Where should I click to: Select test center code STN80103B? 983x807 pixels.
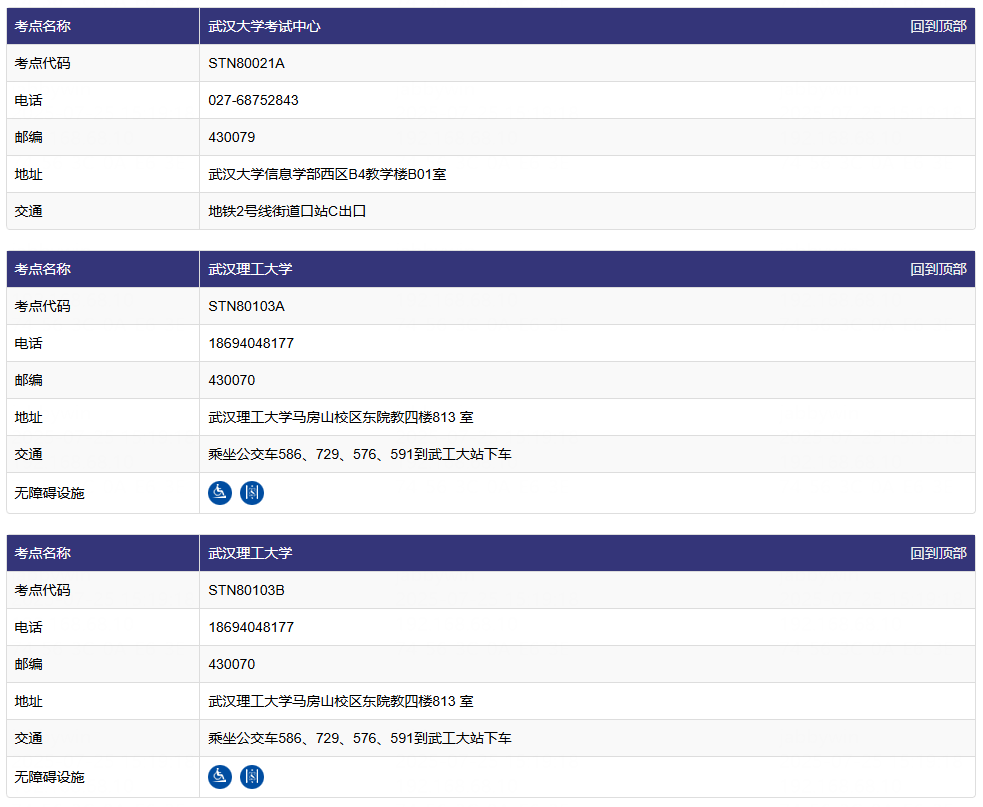coord(246,591)
